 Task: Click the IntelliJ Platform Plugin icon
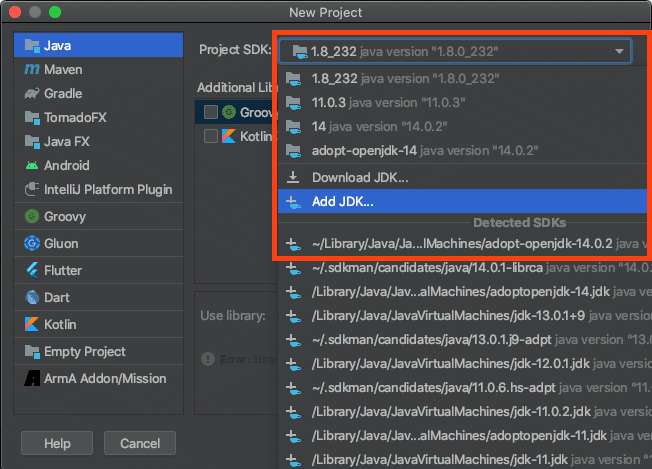tap(32, 190)
